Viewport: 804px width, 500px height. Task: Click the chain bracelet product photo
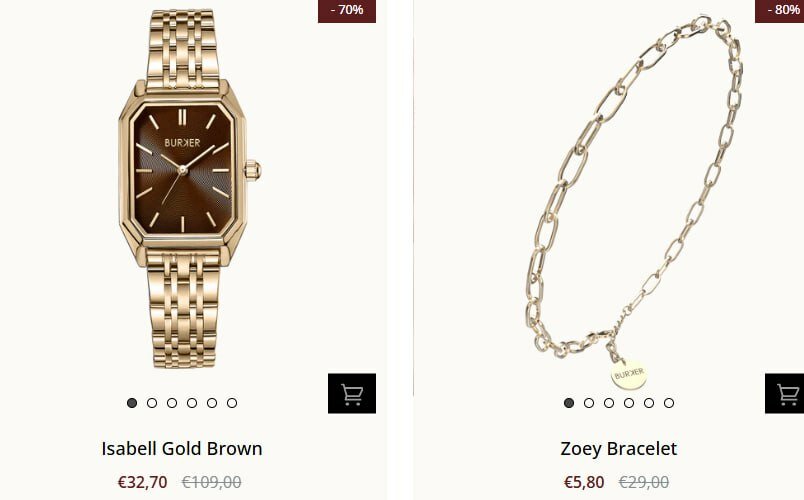click(634, 203)
